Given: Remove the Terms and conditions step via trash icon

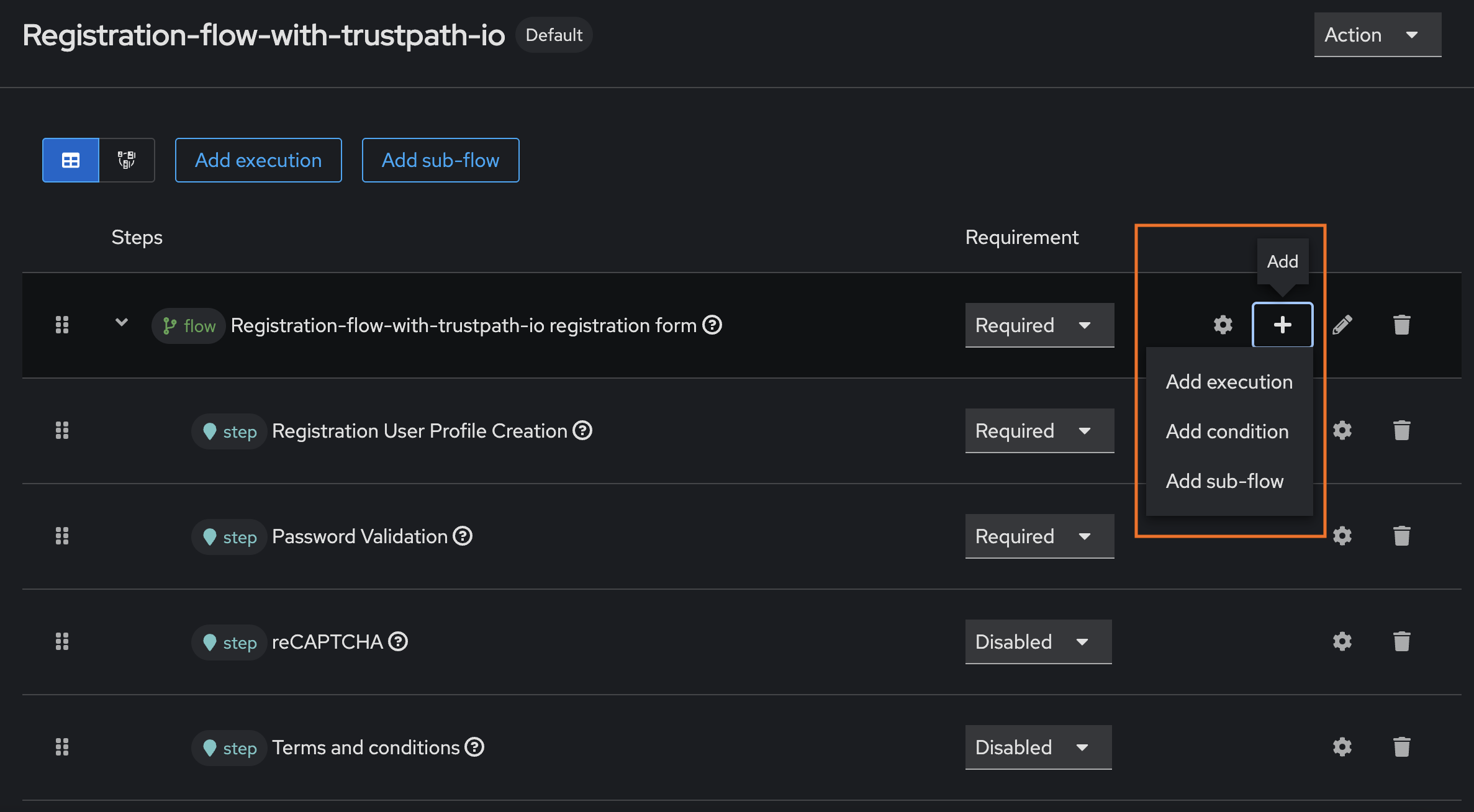Looking at the screenshot, I should 1402,747.
